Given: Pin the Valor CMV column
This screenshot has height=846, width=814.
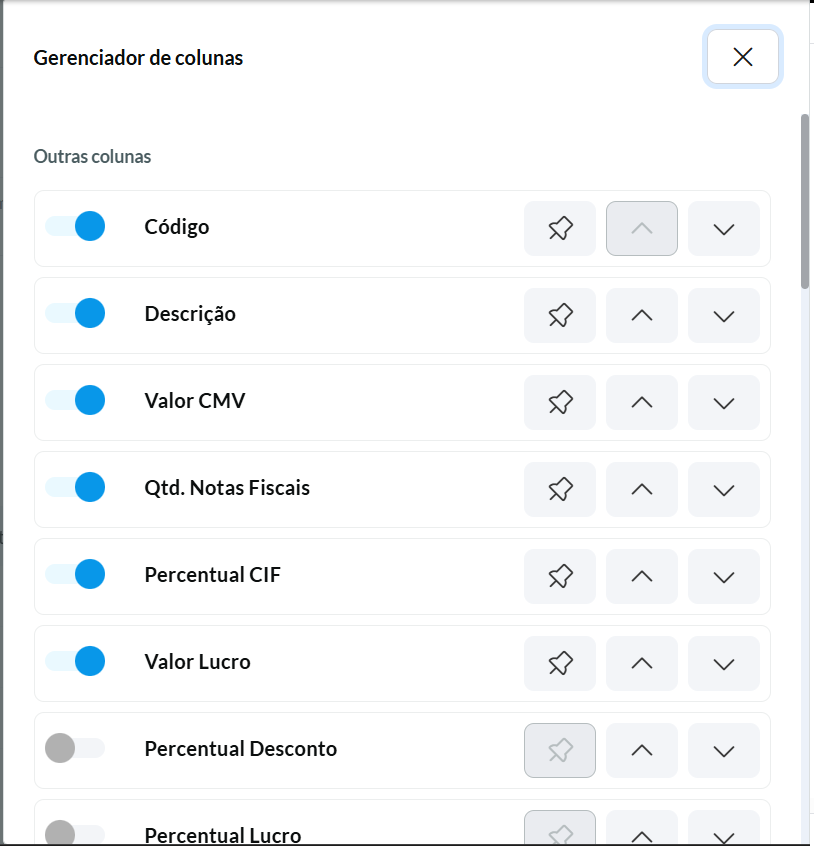Looking at the screenshot, I should pos(560,402).
